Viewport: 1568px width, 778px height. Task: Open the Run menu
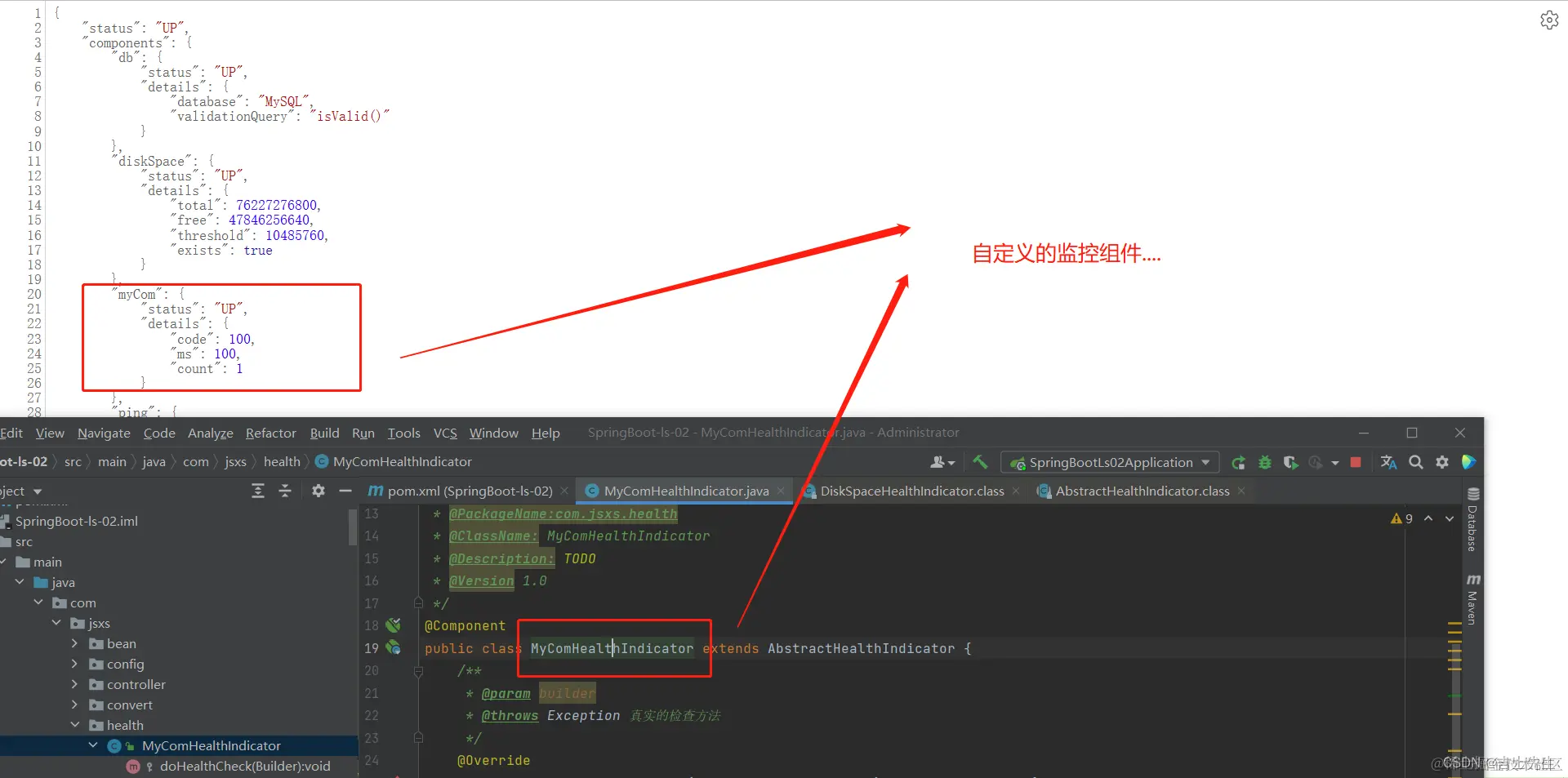click(x=363, y=433)
